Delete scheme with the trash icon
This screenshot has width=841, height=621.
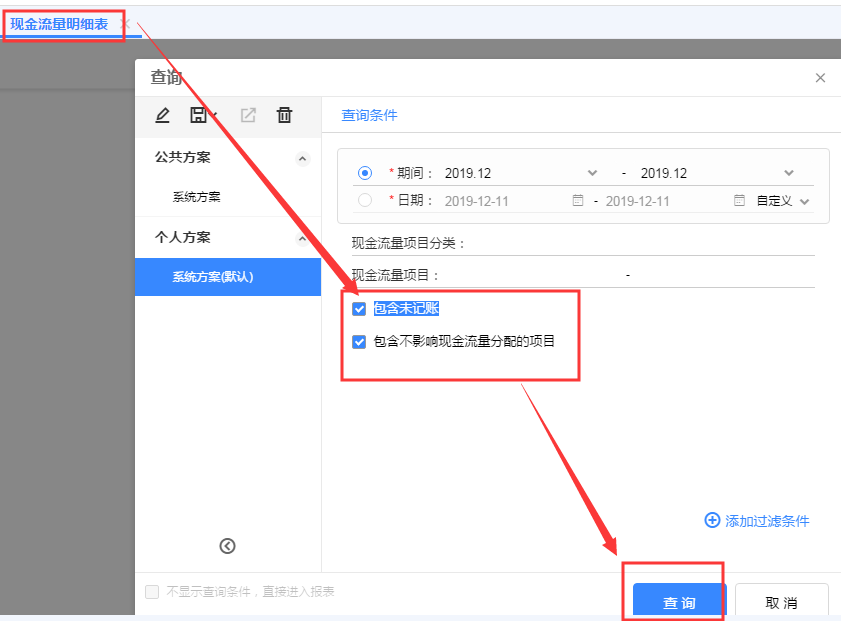284,115
